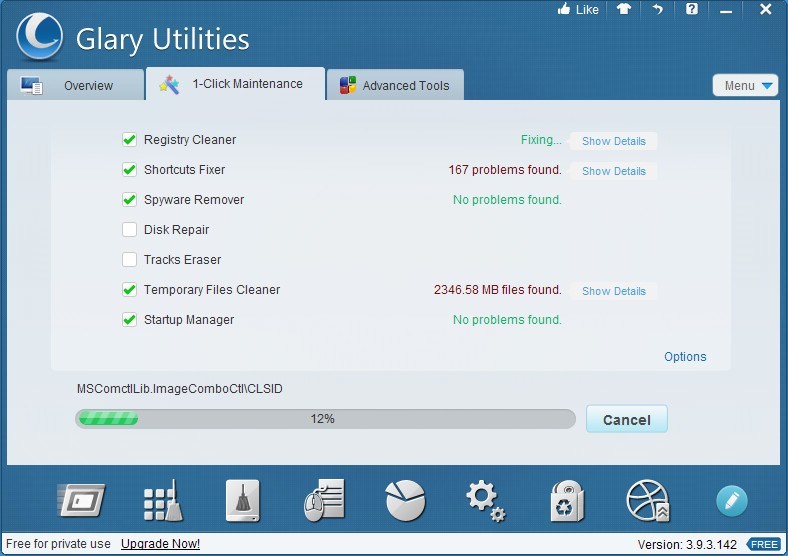Open the Menu dropdown
The width and height of the screenshot is (788, 556).
745,85
